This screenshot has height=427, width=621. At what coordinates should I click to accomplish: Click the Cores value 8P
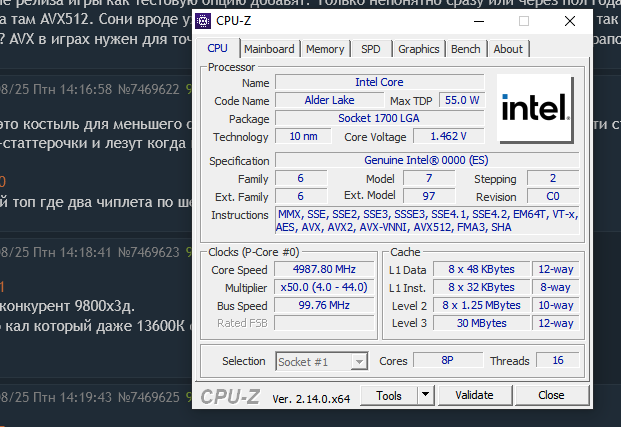pyautogui.click(x=448, y=360)
